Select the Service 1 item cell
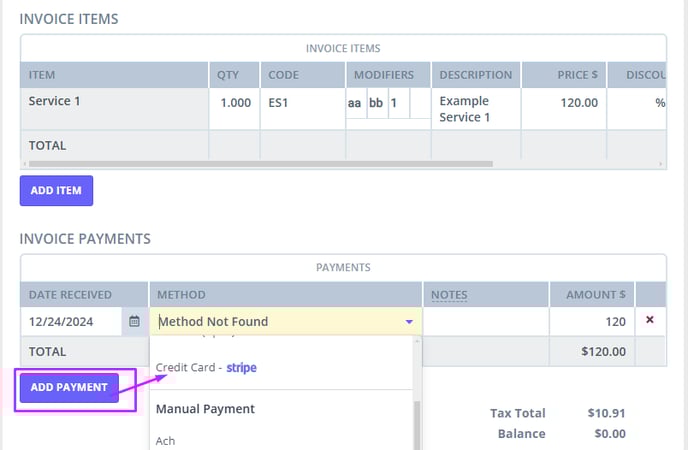The width and height of the screenshot is (688, 450). tap(113, 102)
